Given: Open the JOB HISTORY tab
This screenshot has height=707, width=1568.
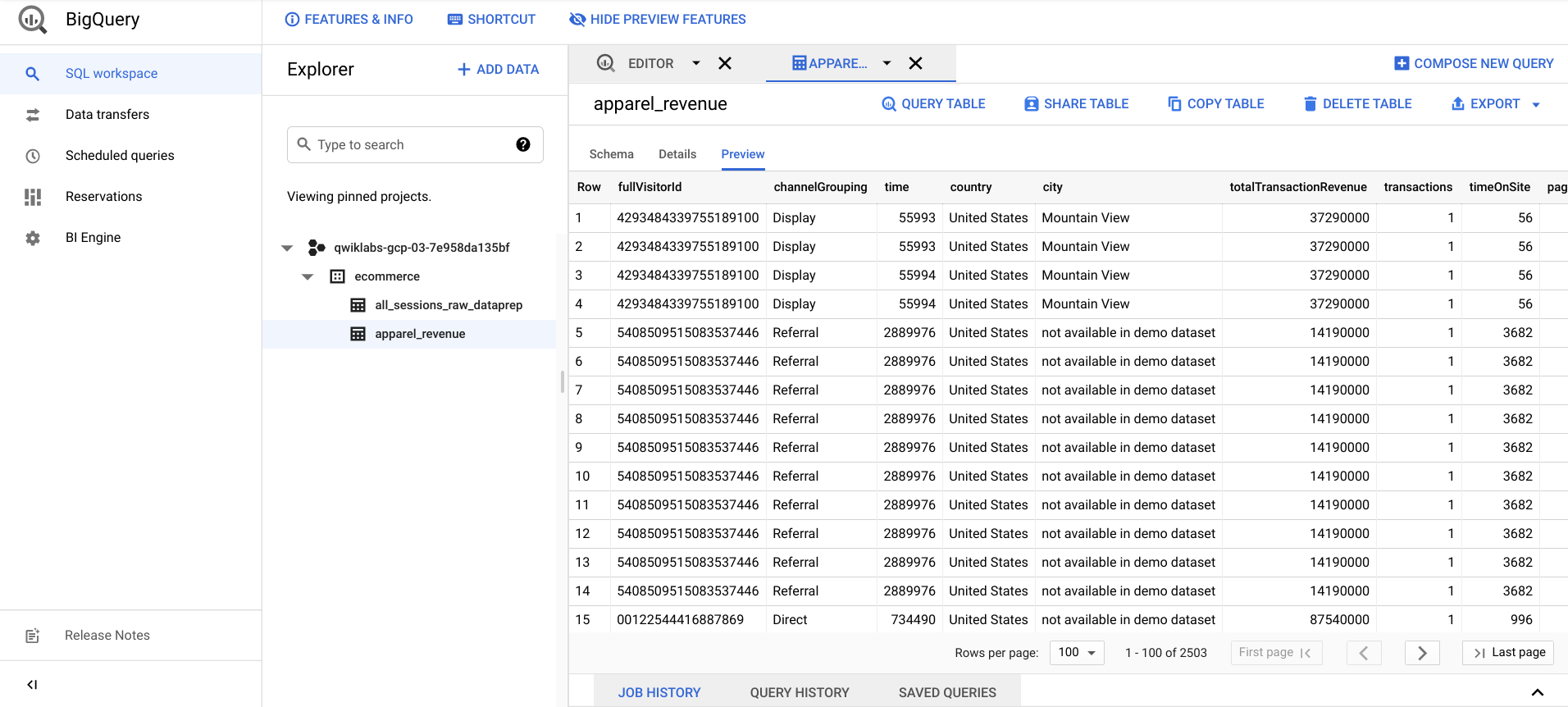Looking at the screenshot, I should click(659, 692).
